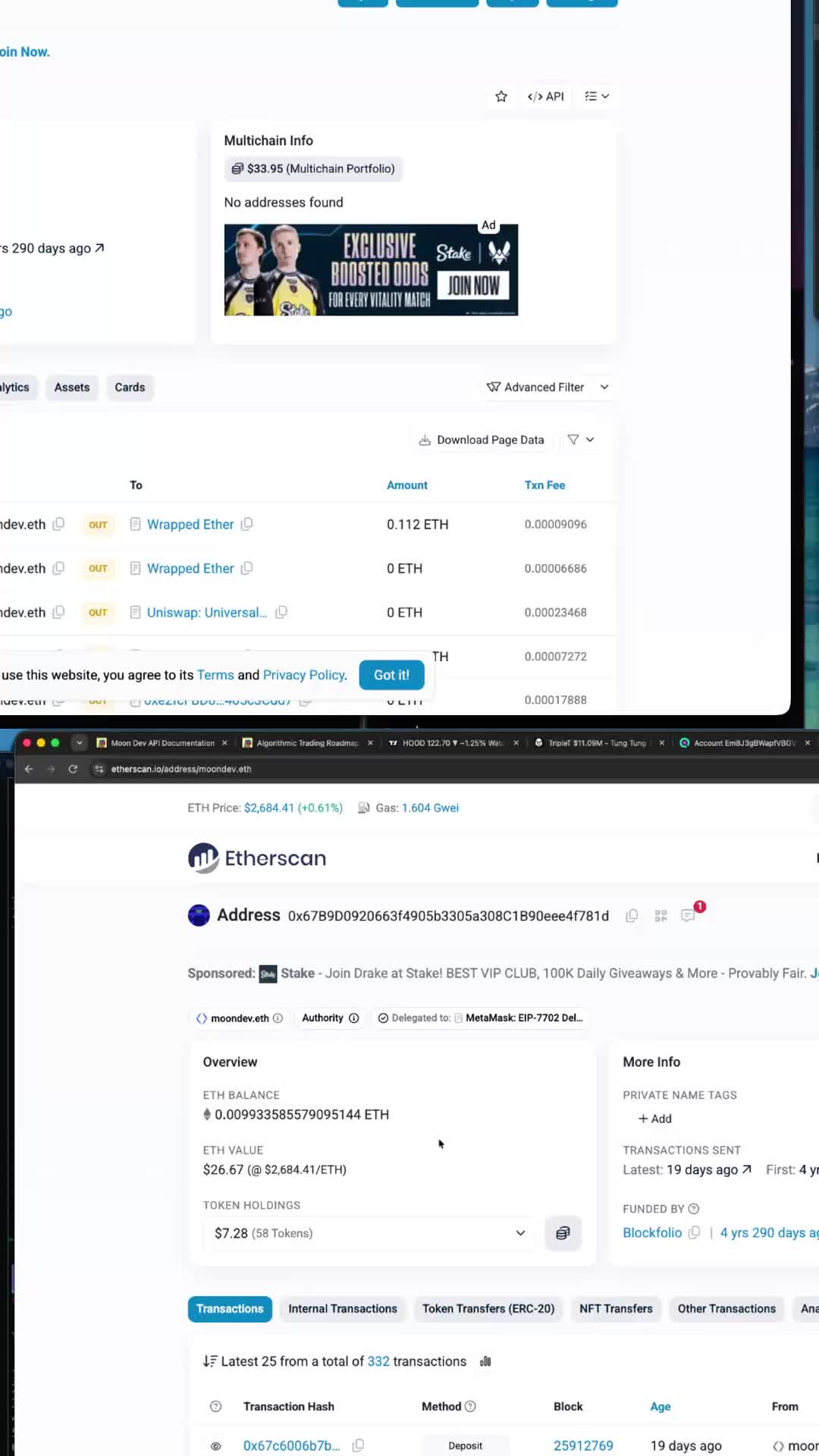Open the Uniswap: Universal… contract link
This screenshot has width=819, height=1456.
click(207, 612)
